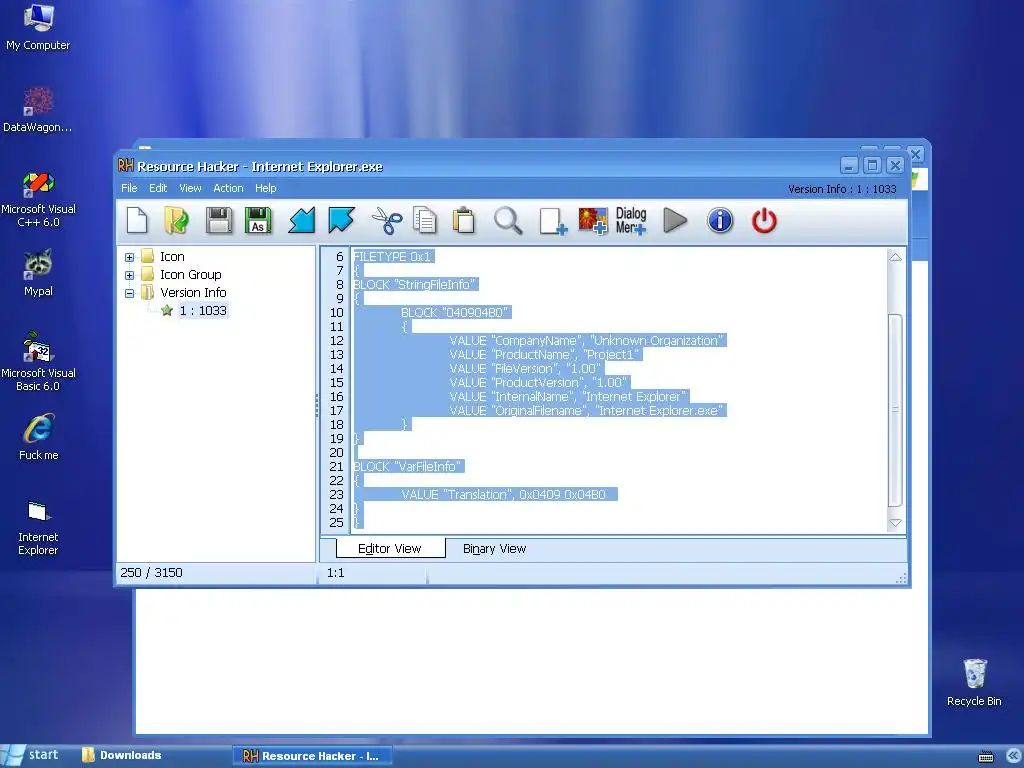Switch to the Editor View tab
Image resolution: width=1024 pixels, height=768 pixels.
(x=390, y=549)
